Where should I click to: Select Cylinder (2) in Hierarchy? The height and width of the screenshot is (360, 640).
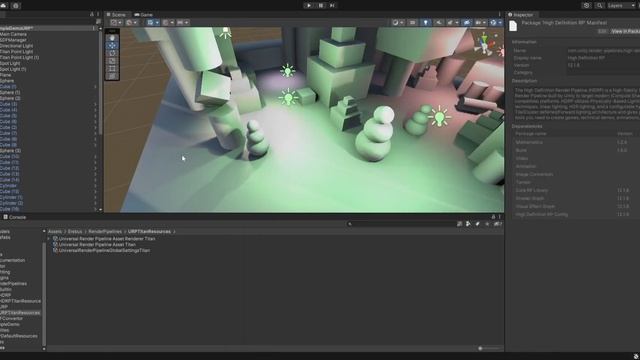(11, 203)
